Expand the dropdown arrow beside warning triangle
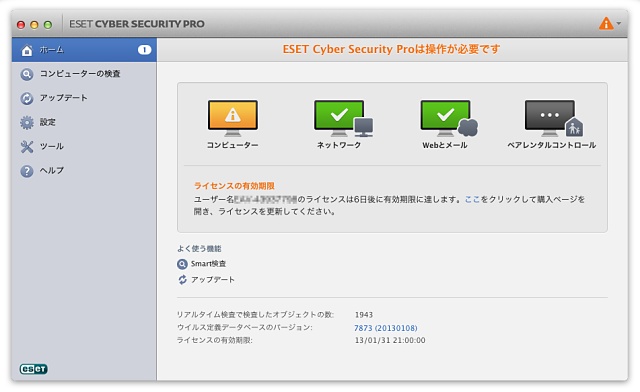Screen dimensions: 640x392 (619, 23)
